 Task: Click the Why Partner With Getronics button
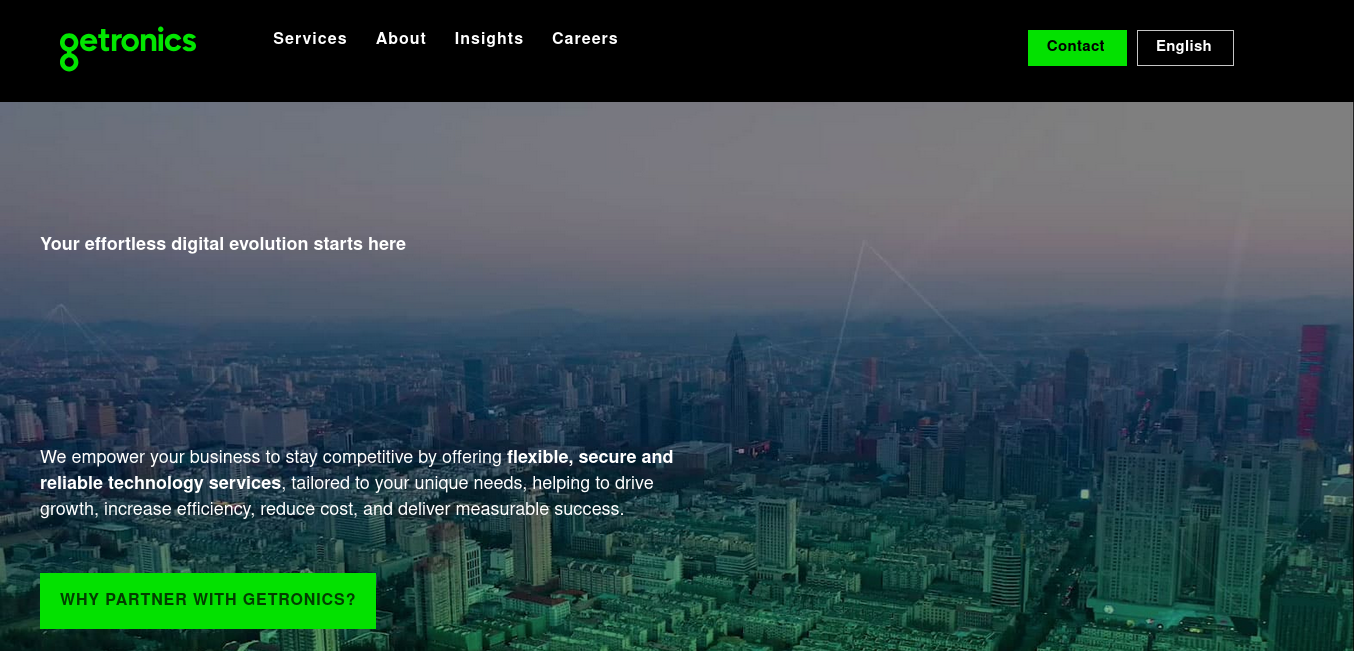pos(208,600)
